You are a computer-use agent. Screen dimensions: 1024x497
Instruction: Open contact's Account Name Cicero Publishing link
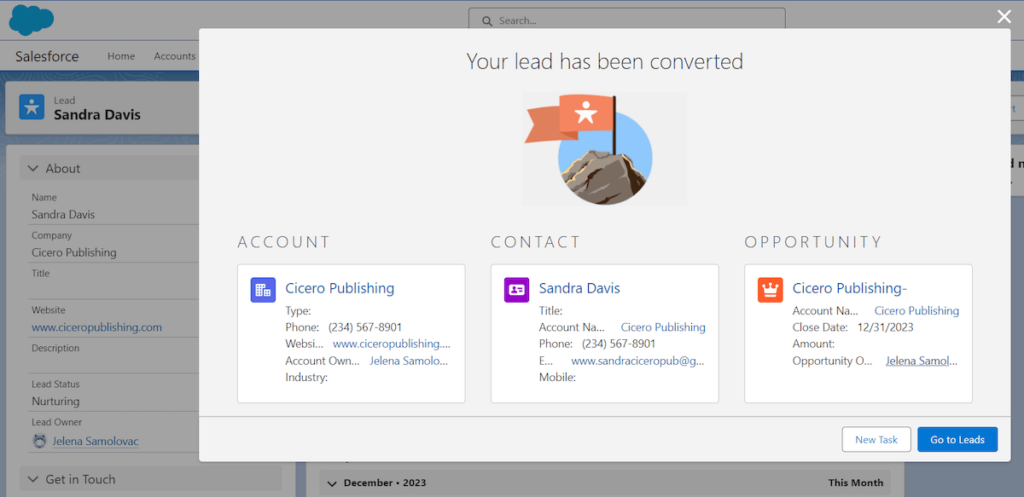click(x=663, y=327)
